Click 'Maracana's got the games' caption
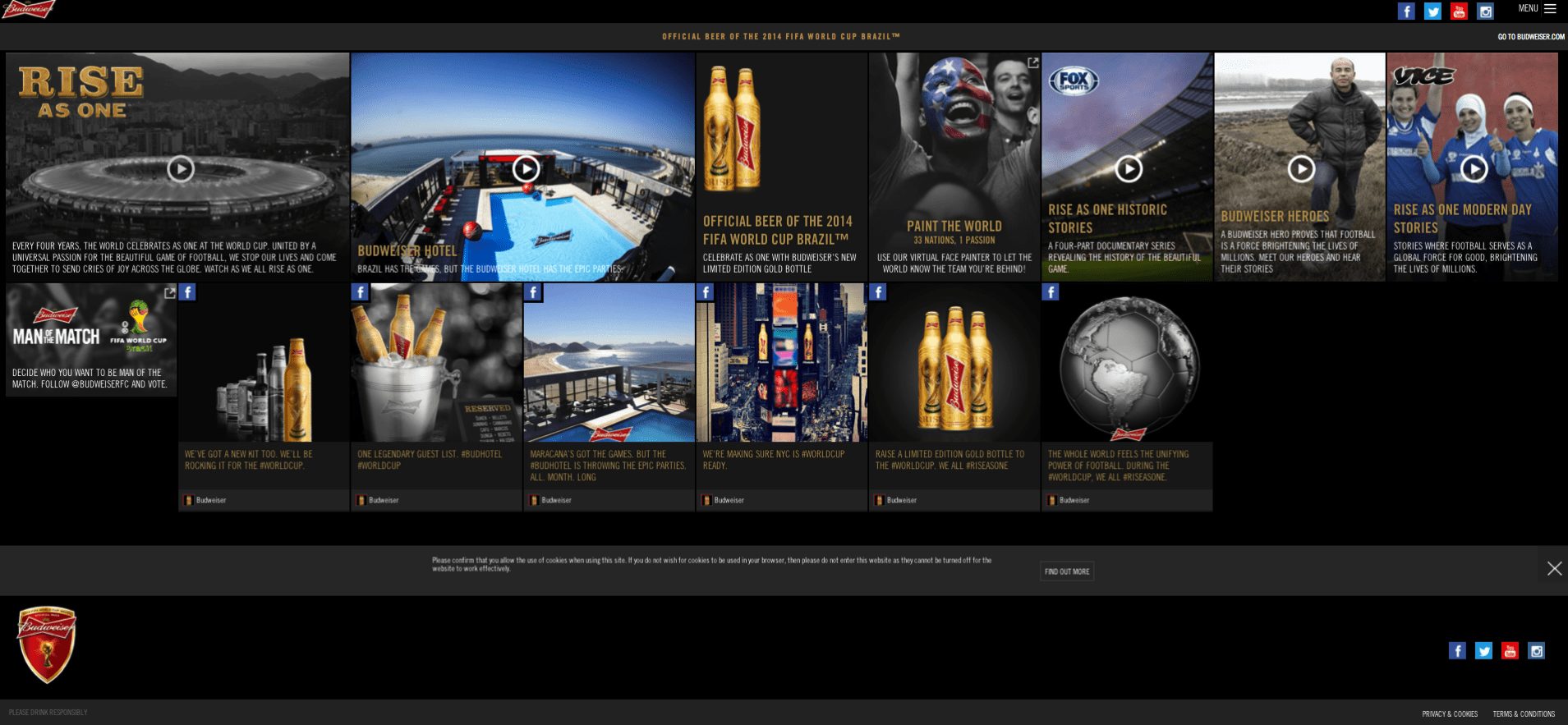The height and width of the screenshot is (725, 1568). pos(608,466)
